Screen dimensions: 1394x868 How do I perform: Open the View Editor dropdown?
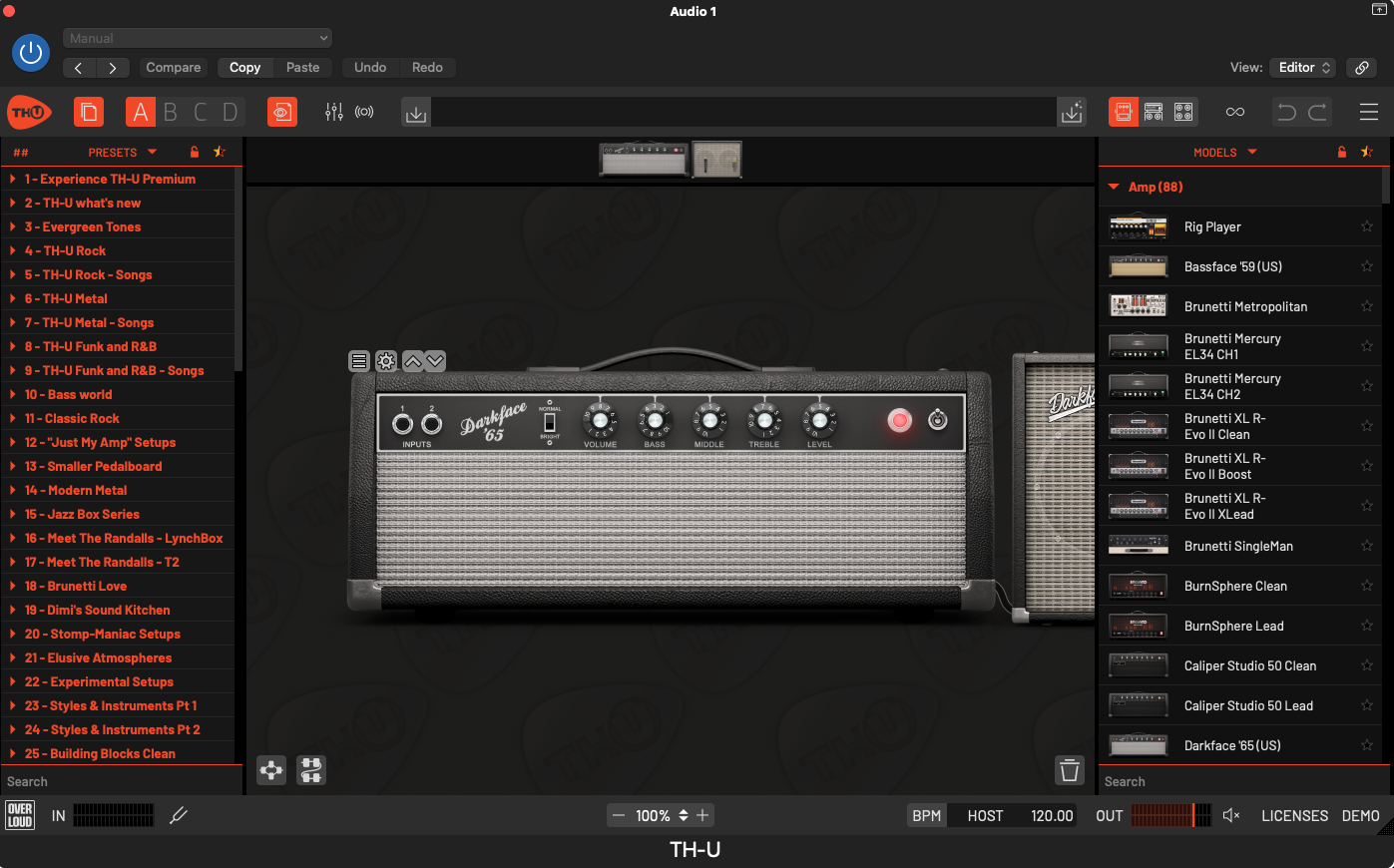pyautogui.click(x=1303, y=68)
